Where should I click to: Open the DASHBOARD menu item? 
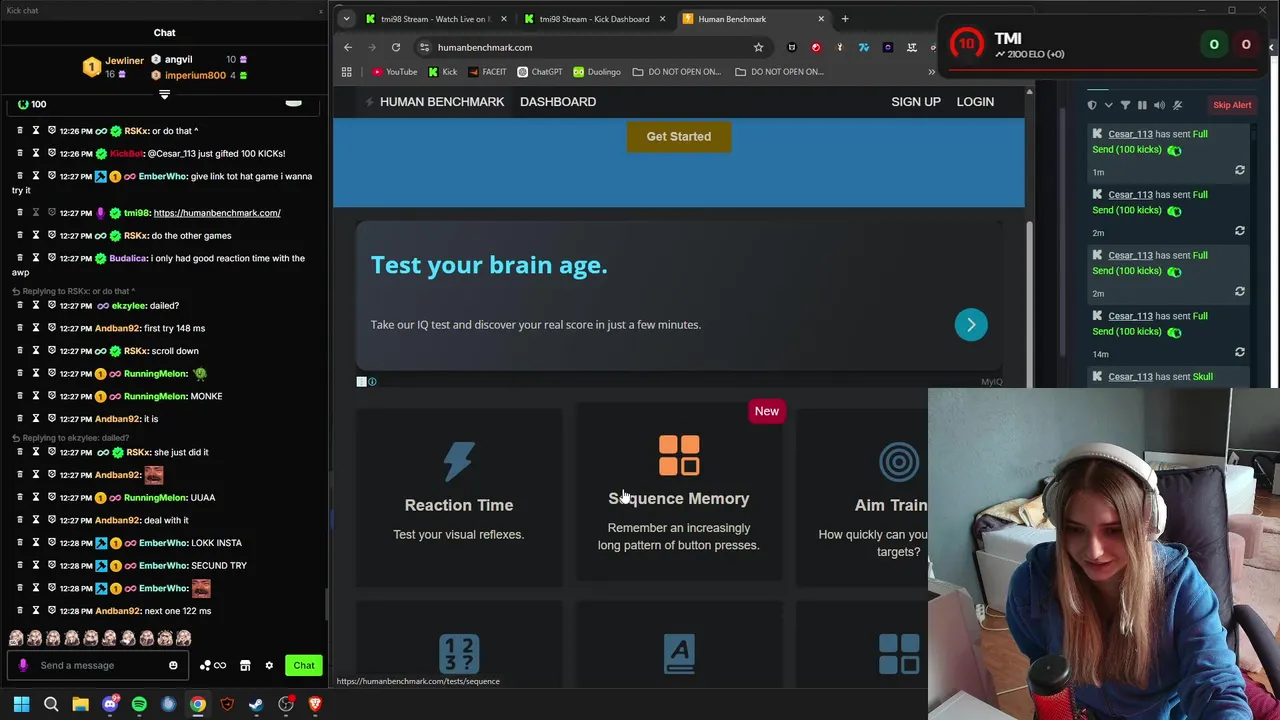click(558, 102)
